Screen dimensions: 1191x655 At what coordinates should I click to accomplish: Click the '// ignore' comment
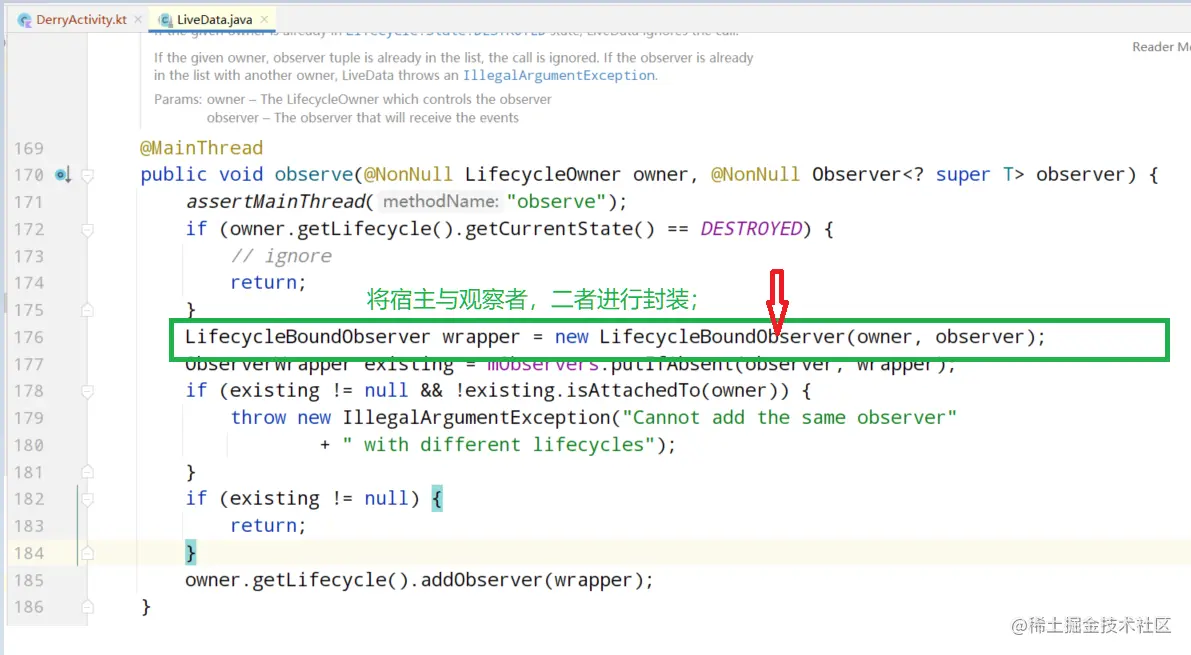click(281, 256)
